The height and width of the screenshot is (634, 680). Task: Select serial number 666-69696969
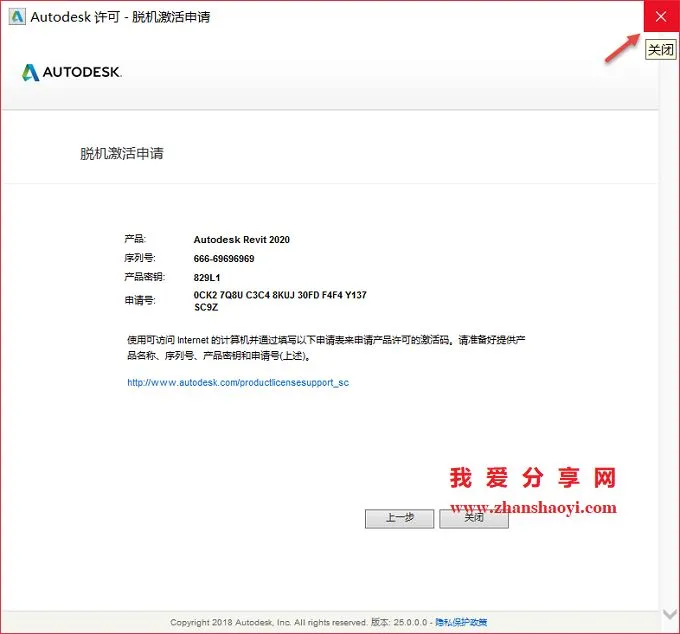[x=224, y=259]
